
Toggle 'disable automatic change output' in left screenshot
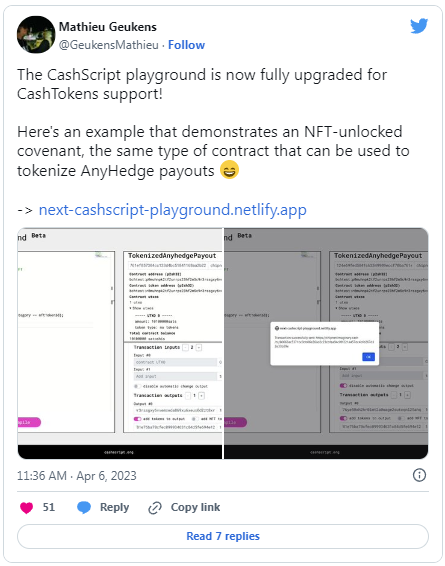pyautogui.click(x=137, y=386)
